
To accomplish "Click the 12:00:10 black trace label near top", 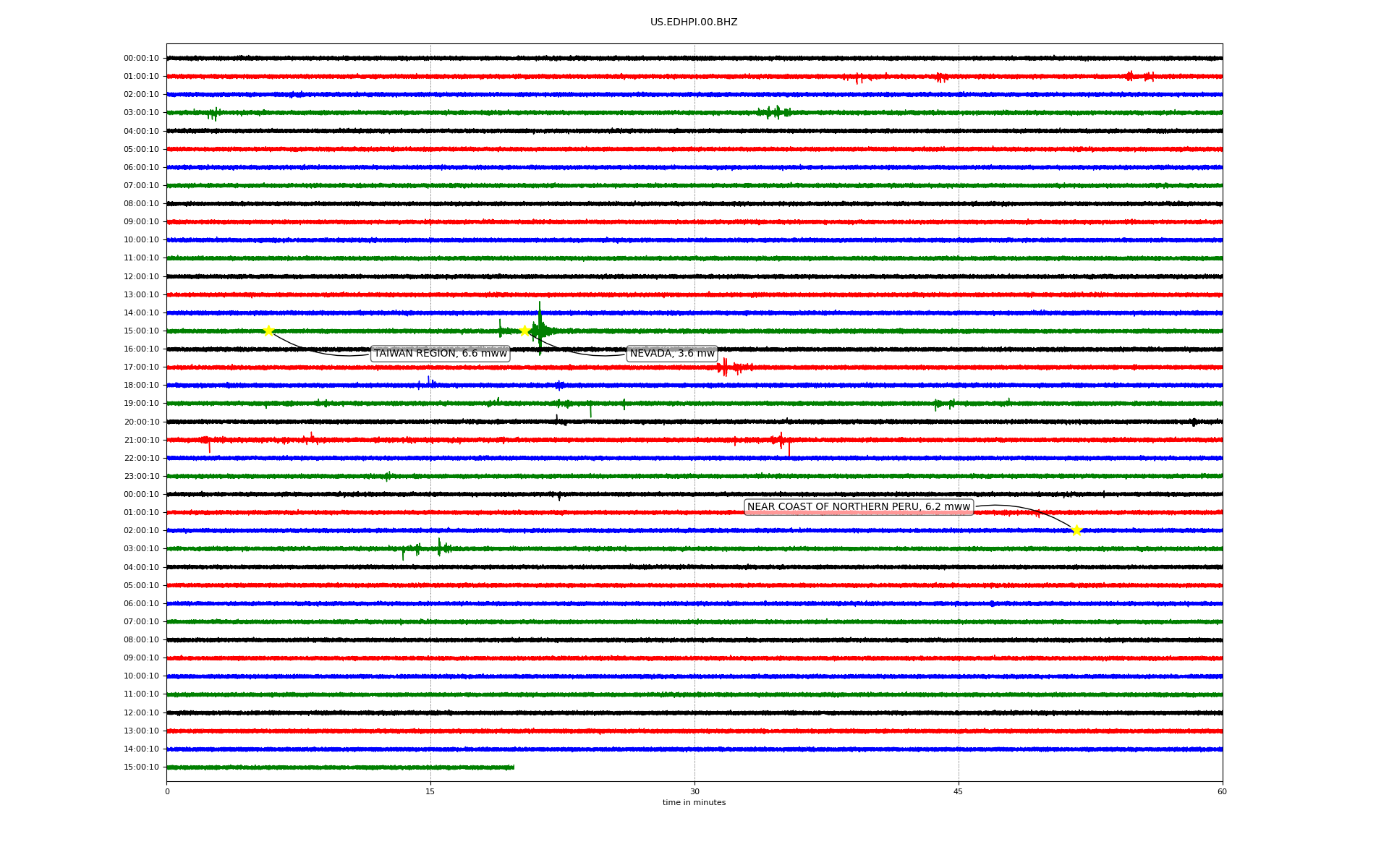I will pos(141,276).
